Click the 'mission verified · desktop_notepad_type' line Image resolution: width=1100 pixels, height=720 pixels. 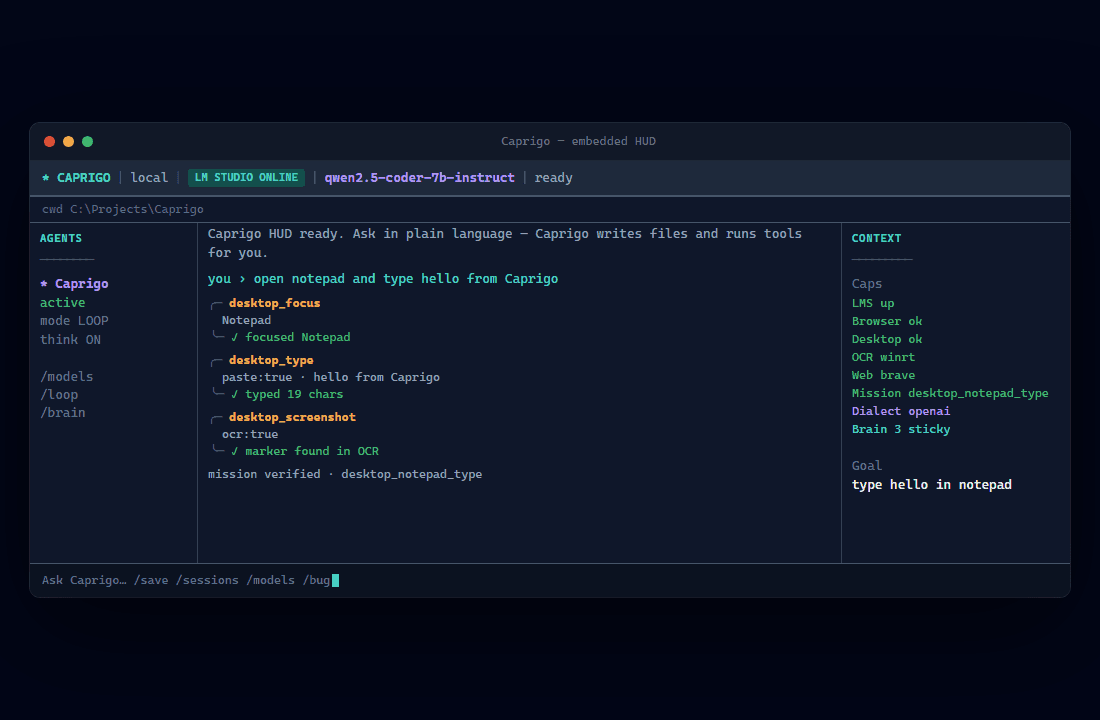coord(345,474)
